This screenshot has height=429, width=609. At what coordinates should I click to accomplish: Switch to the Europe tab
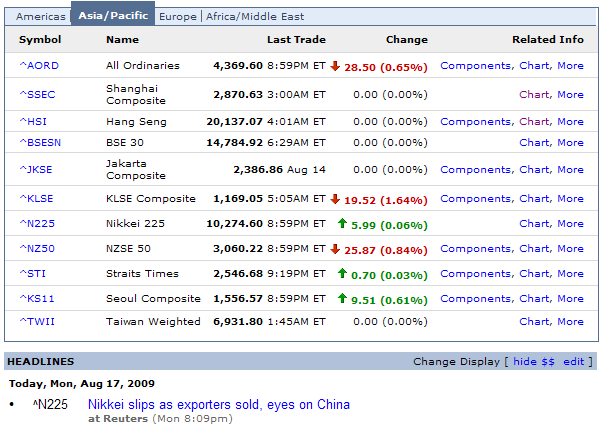(178, 17)
